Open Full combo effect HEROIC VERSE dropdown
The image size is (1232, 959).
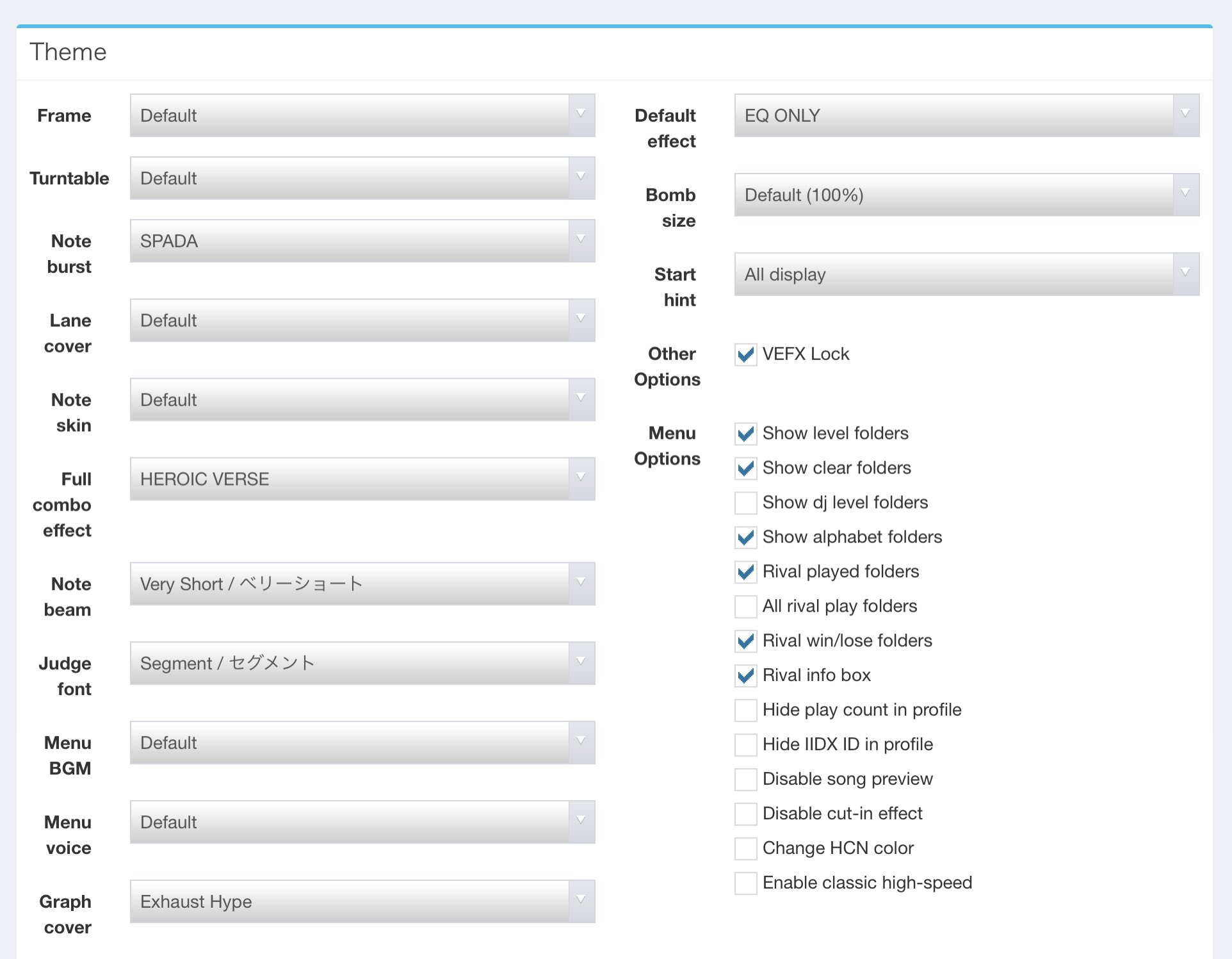click(x=362, y=479)
